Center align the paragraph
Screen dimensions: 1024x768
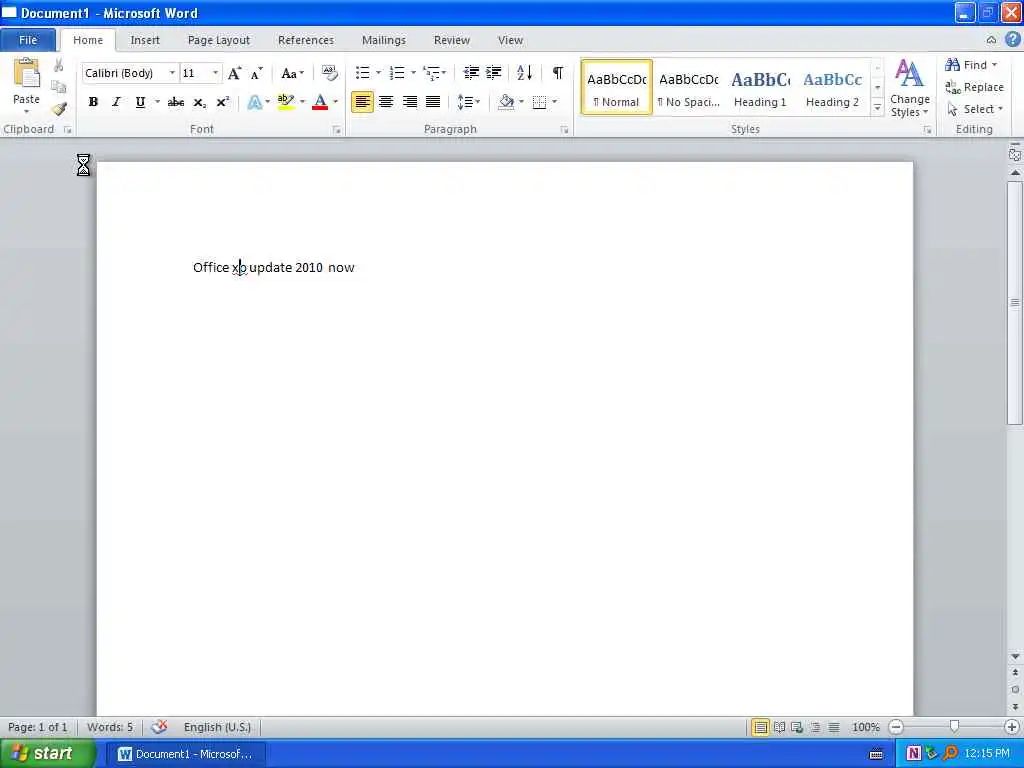pos(386,102)
